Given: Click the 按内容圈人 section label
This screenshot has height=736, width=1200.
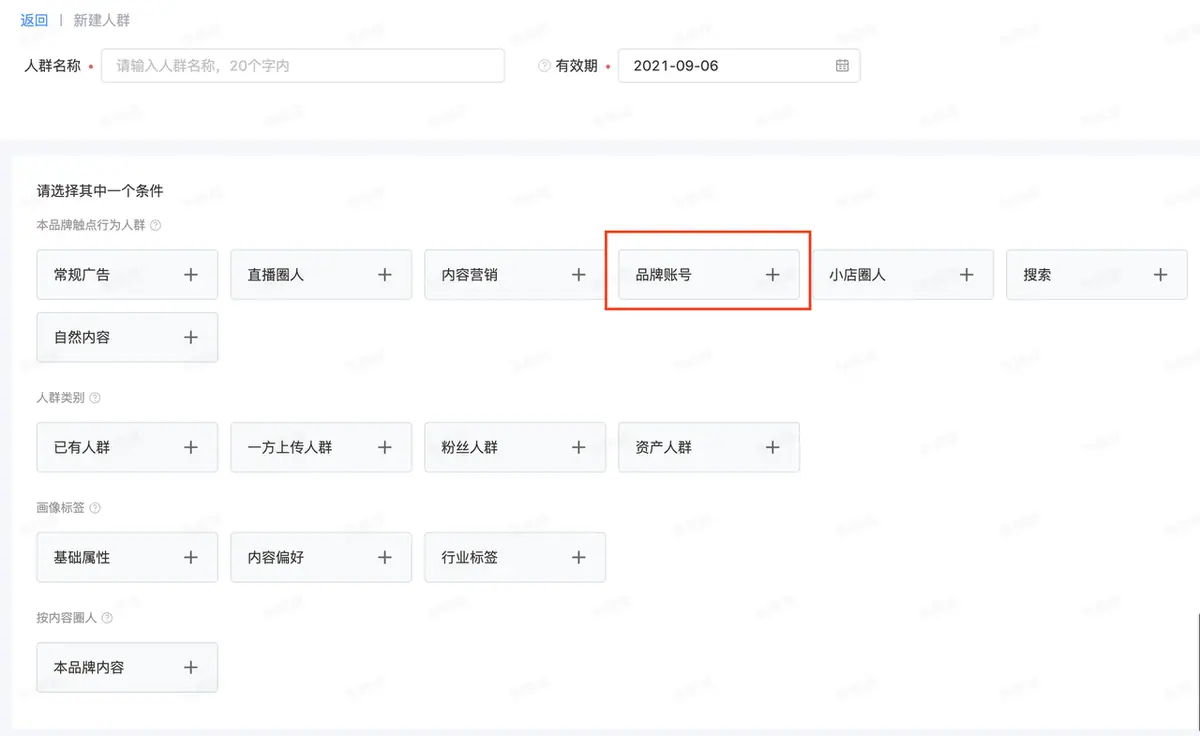Looking at the screenshot, I should click(67, 618).
